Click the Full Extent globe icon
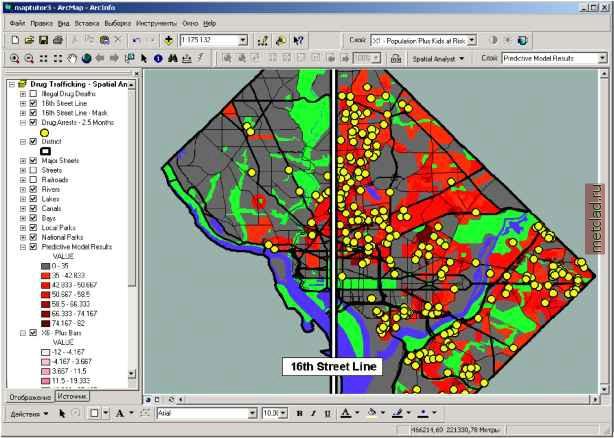Screen dimensions: 614x438 tap(86, 58)
